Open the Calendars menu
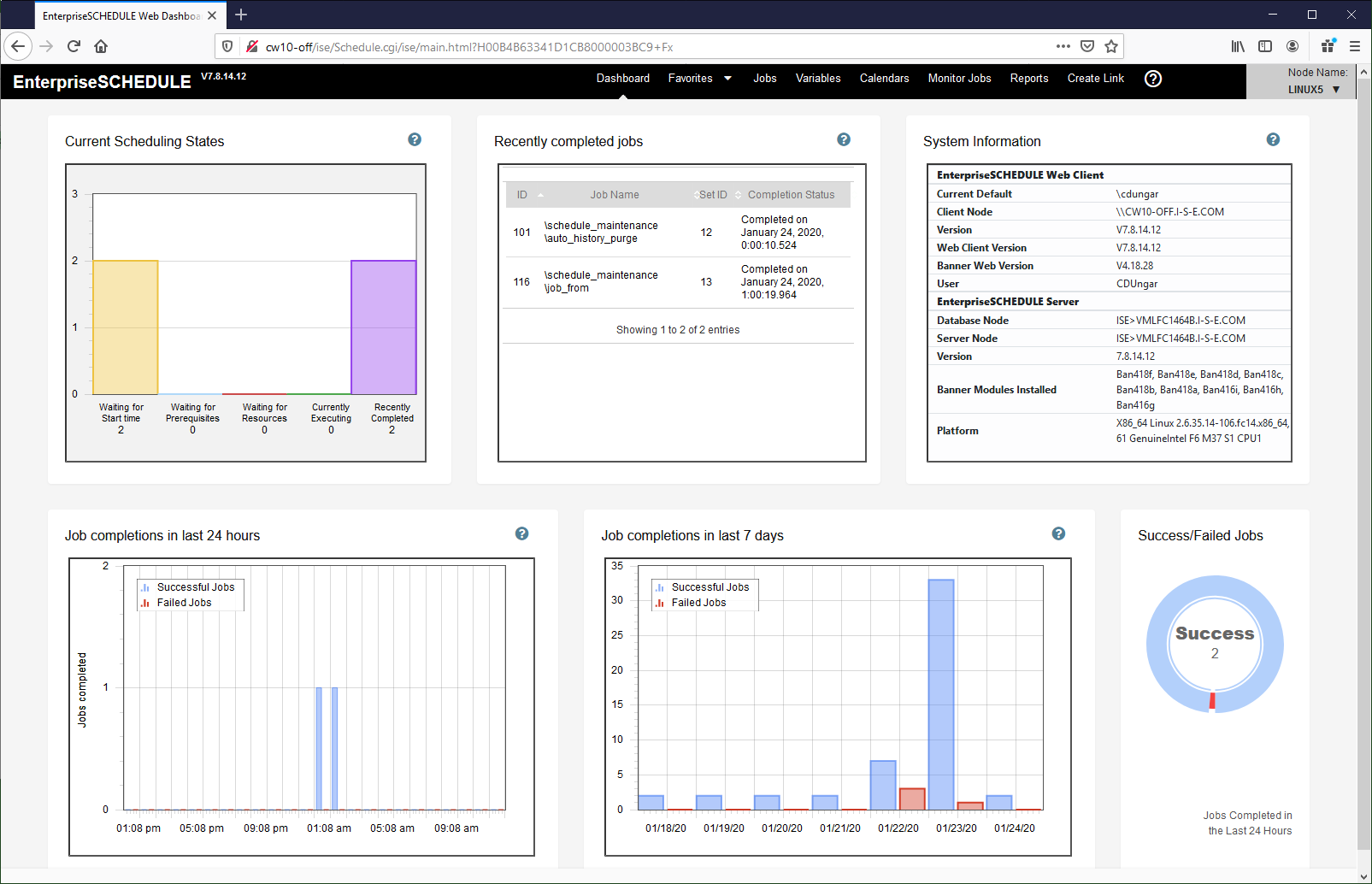Image resolution: width=1372 pixels, height=884 pixels. click(884, 78)
